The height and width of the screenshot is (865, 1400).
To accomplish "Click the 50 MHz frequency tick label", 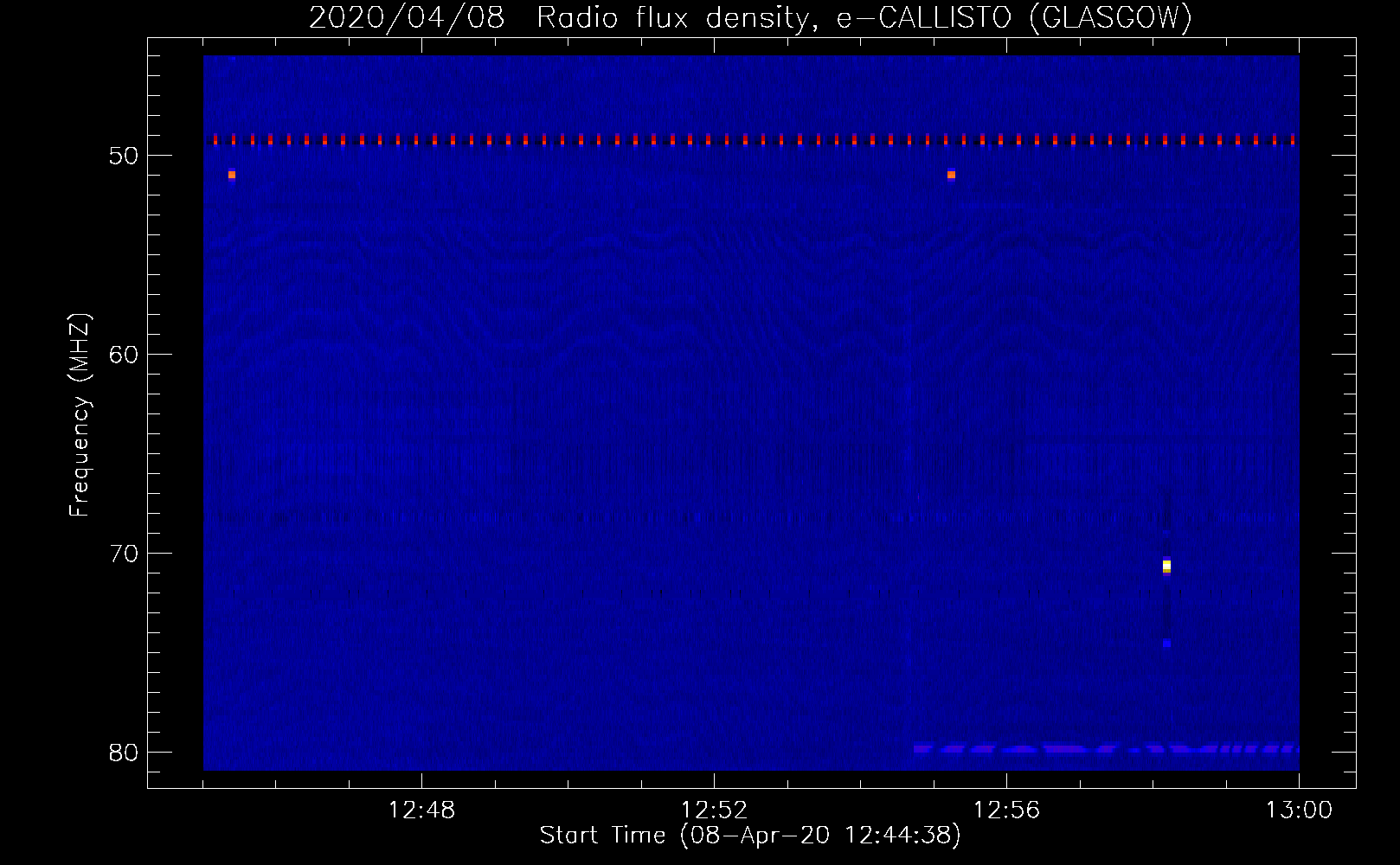I will point(125,156).
